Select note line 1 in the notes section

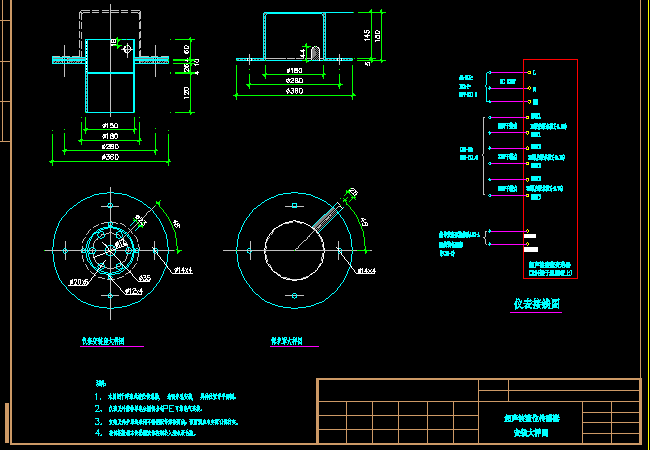coord(172,397)
